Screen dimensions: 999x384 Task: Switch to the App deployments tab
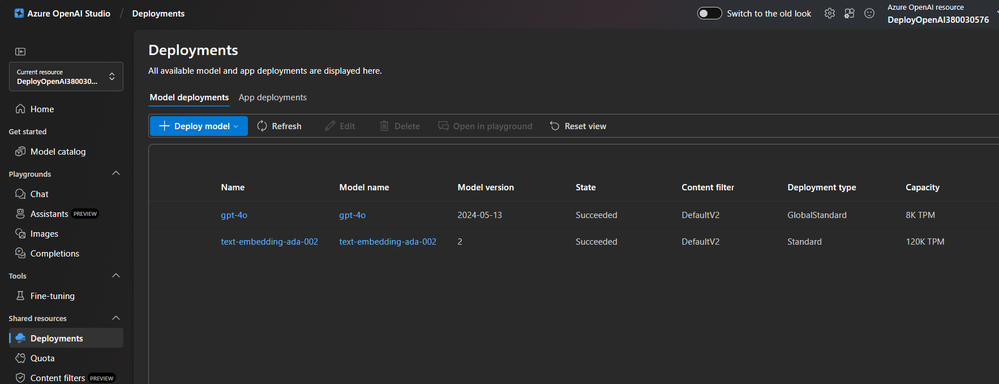click(x=273, y=97)
